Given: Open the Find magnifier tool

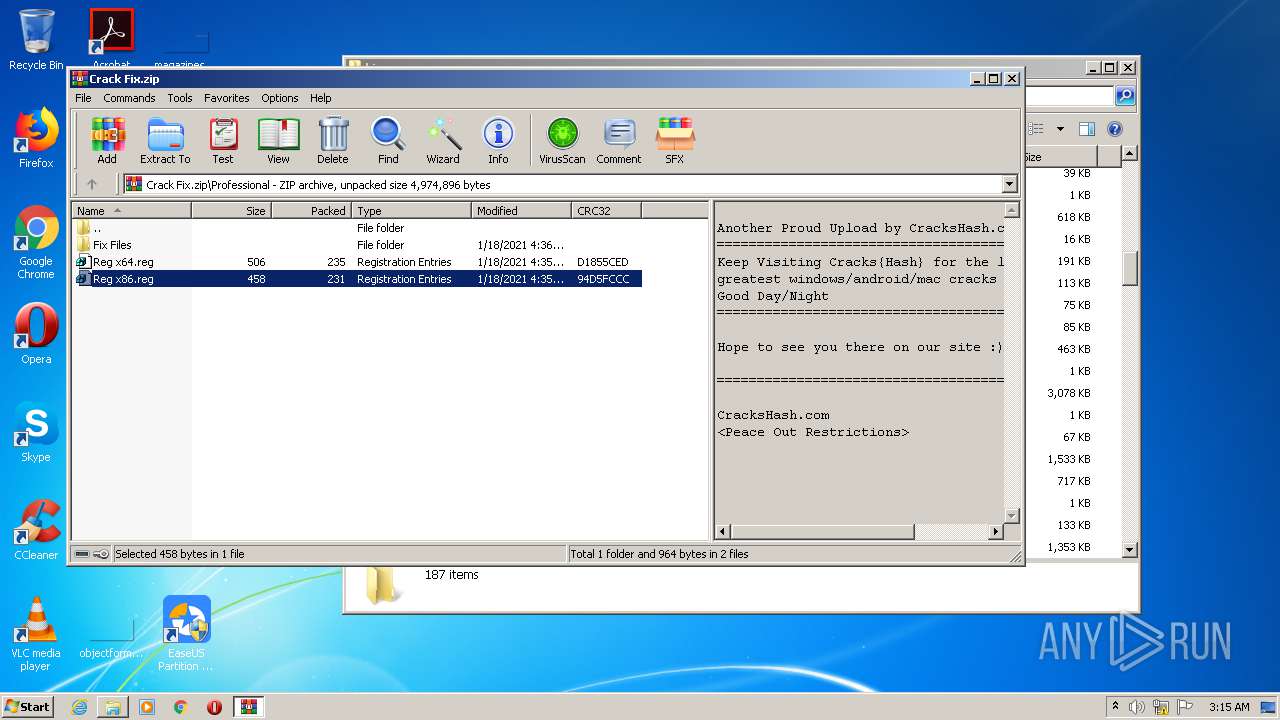Looking at the screenshot, I should (x=388, y=140).
